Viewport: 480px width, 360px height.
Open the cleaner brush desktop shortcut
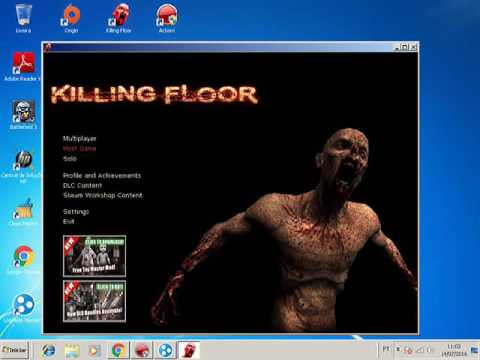tap(23, 213)
